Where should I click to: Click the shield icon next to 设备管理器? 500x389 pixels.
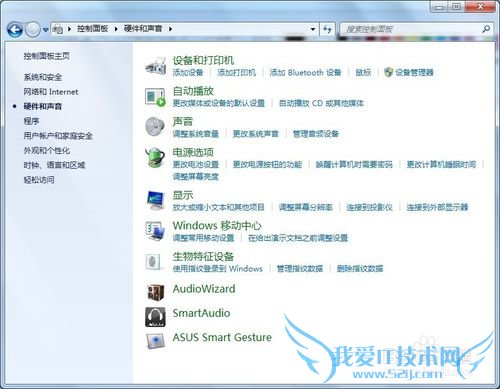[x=388, y=72]
